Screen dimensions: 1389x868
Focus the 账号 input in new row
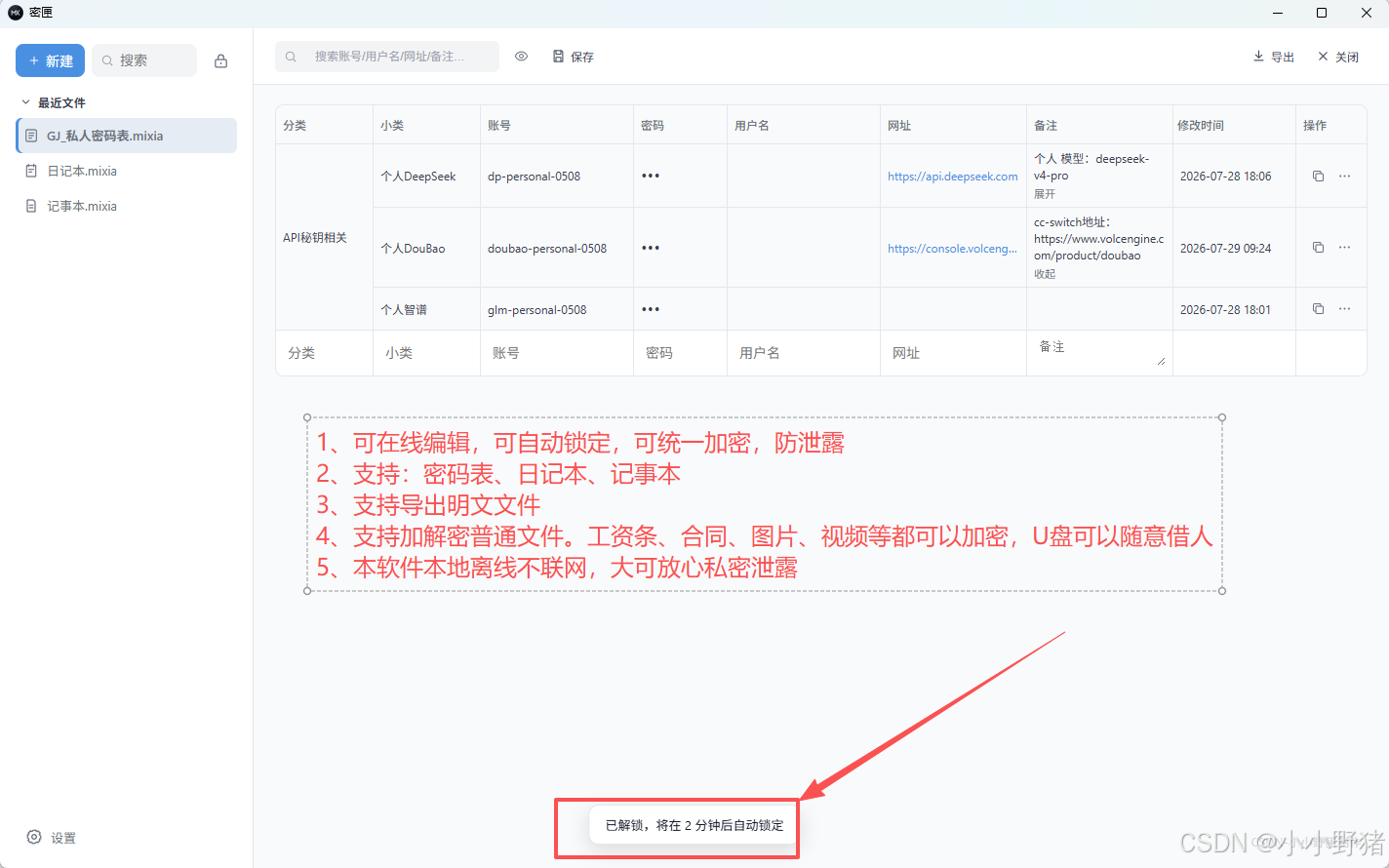[557, 353]
